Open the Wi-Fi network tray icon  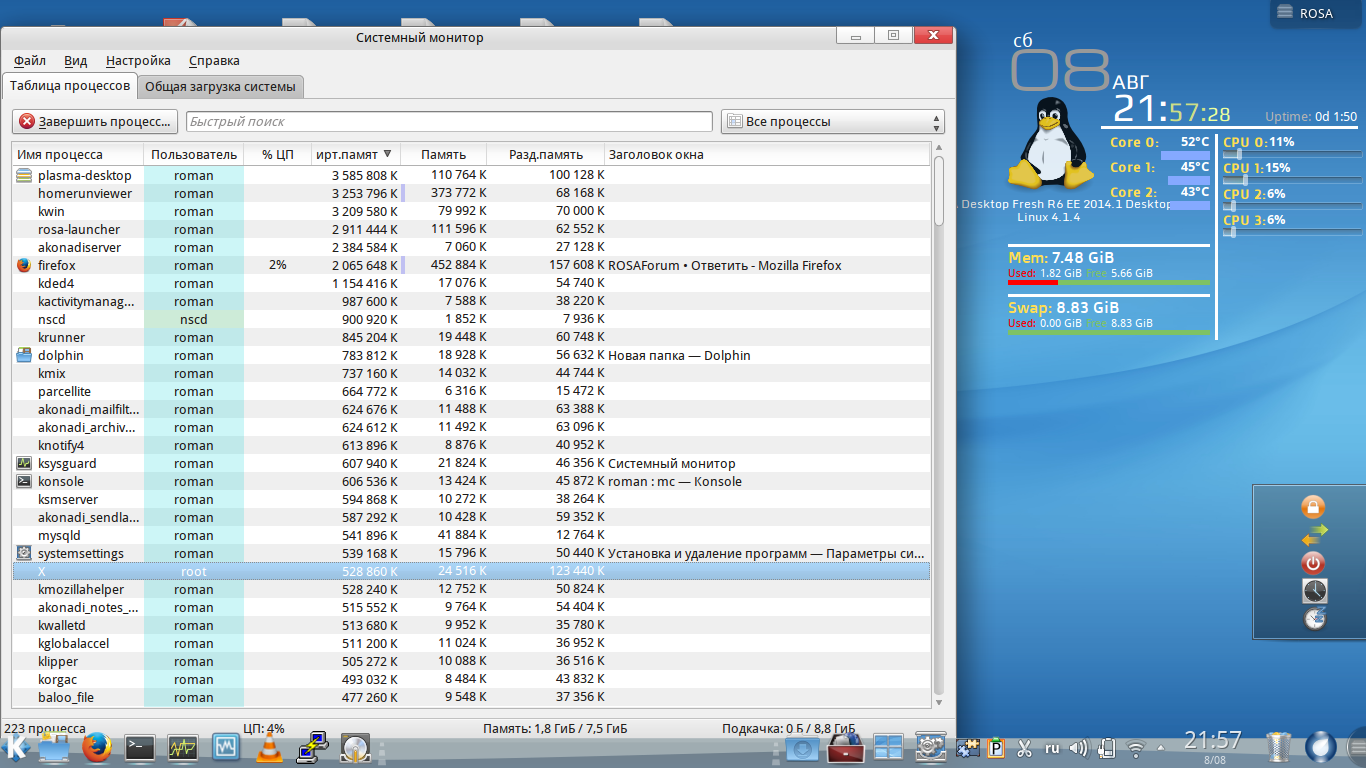[1135, 748]
